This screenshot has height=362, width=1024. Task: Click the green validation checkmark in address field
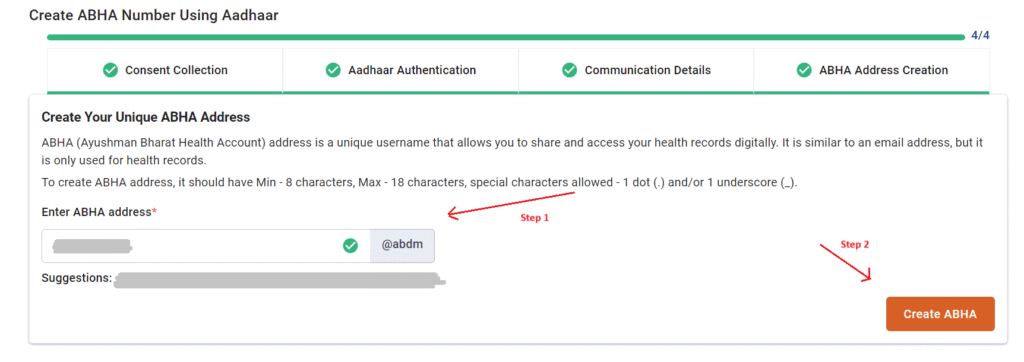point(351,246)
